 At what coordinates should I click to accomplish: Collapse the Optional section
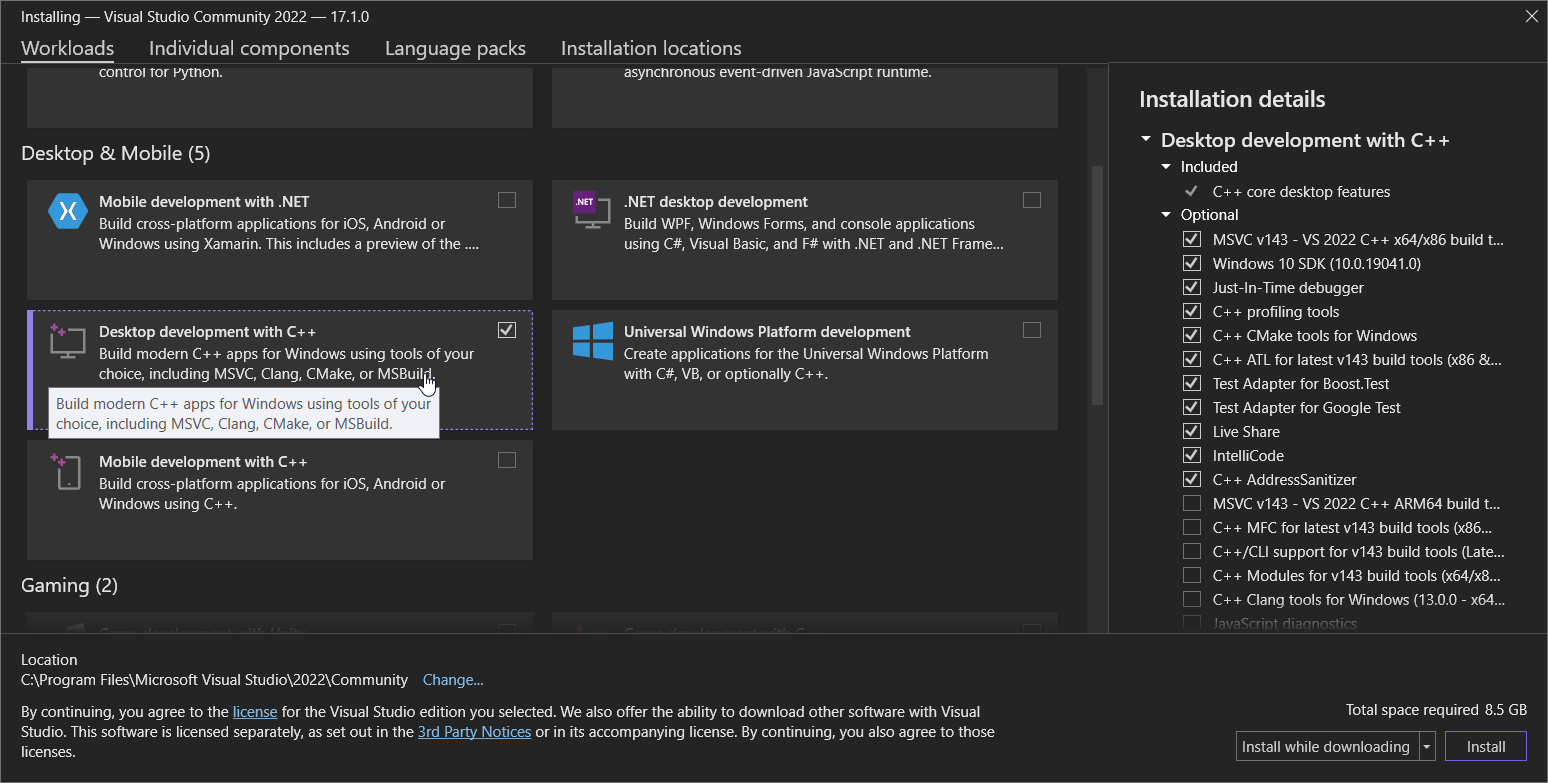1166,215
